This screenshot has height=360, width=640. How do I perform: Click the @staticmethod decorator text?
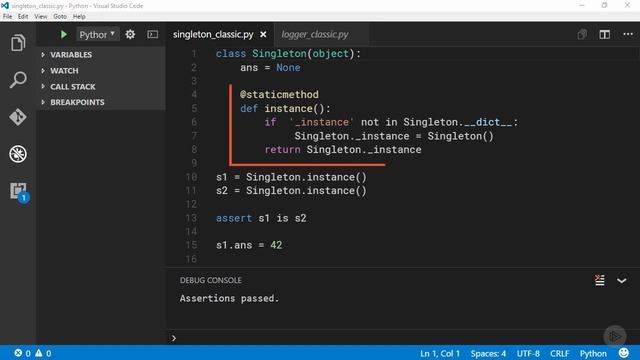click(x=279, y=95)
